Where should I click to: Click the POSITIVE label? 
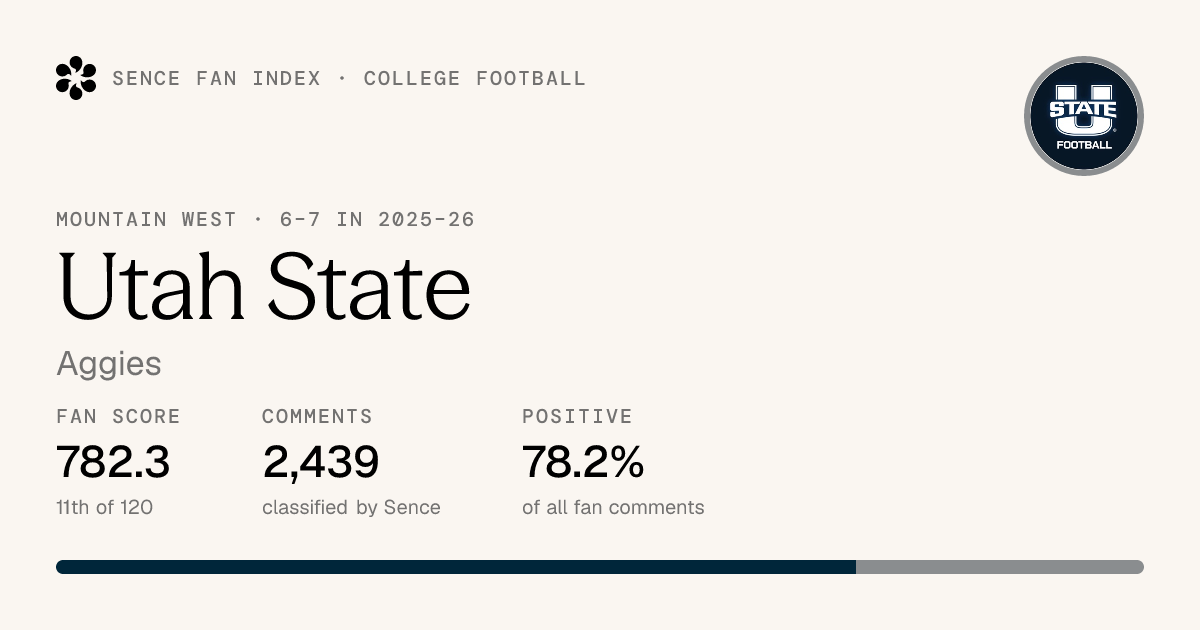[x=577, y=416]
